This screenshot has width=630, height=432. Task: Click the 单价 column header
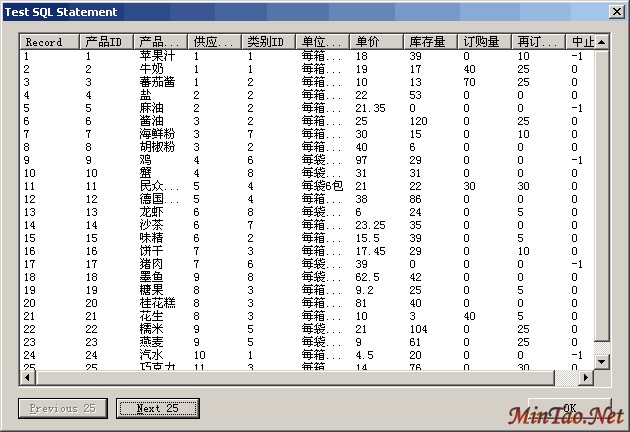tap(376, 42)
